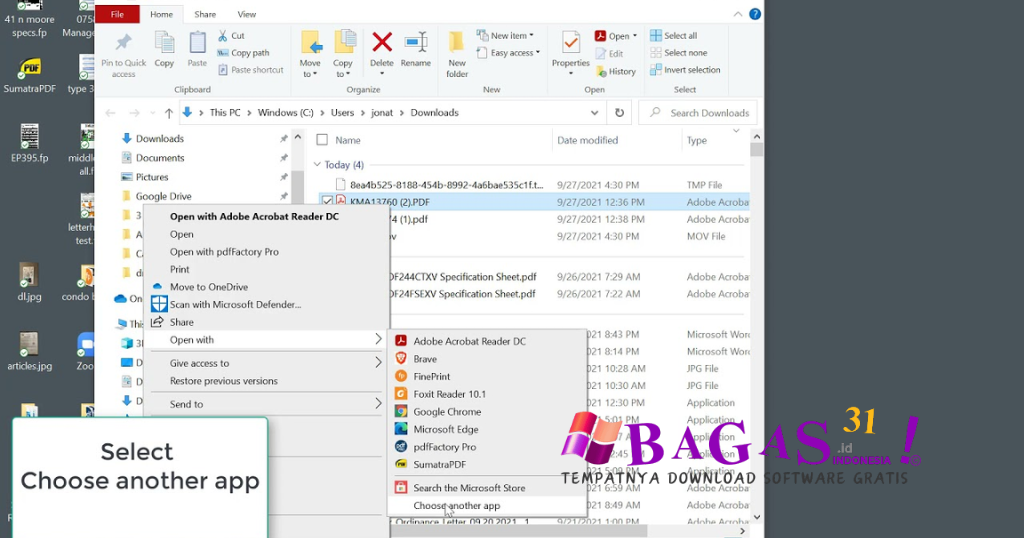The image size is (1024, 538).
Task: Open SumatraPDF desktop shortcut
Action: pyautogui.click(x=29, y=75)
